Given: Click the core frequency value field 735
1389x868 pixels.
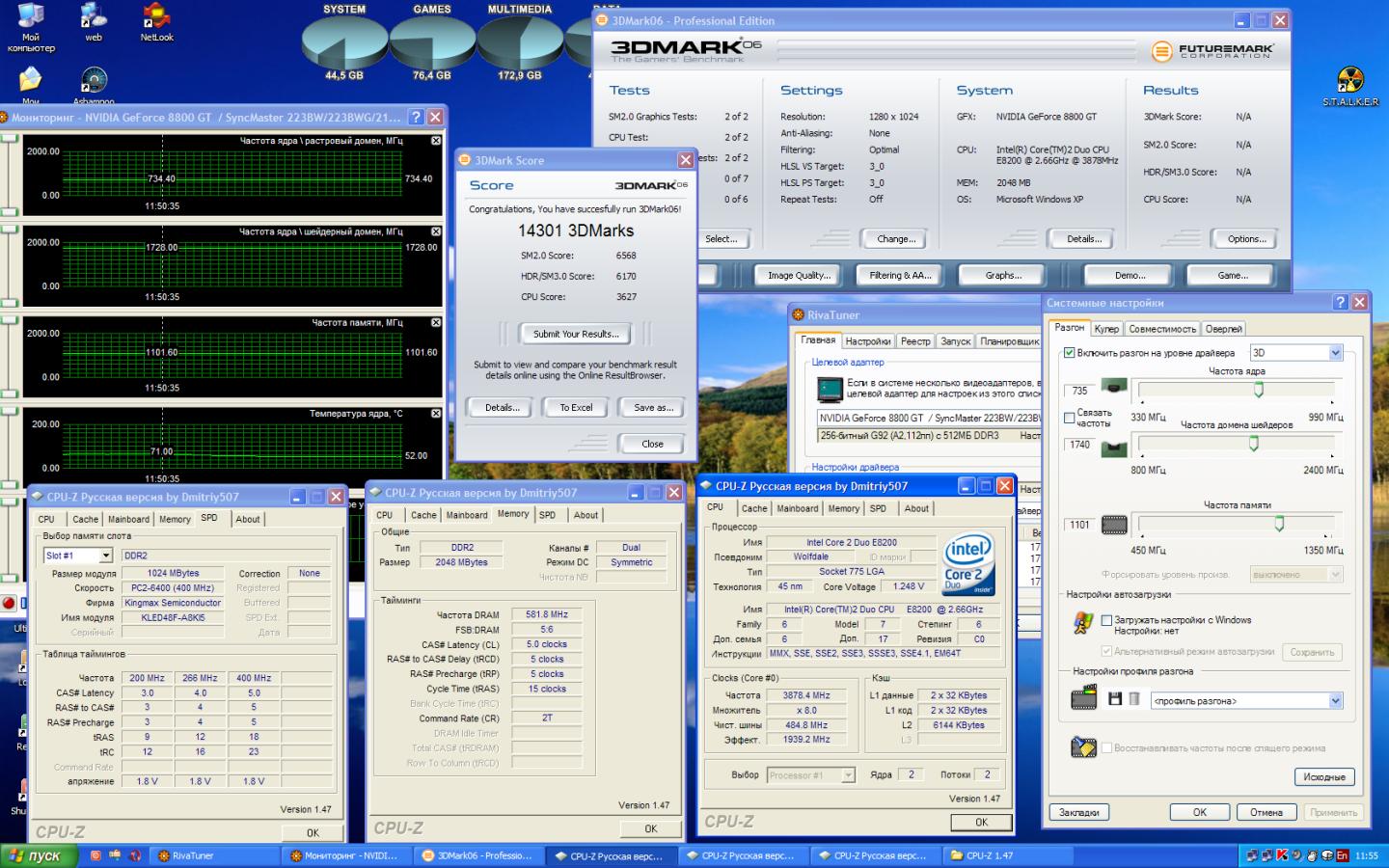Looking at the screenshot, I should tap(1079, 391).
